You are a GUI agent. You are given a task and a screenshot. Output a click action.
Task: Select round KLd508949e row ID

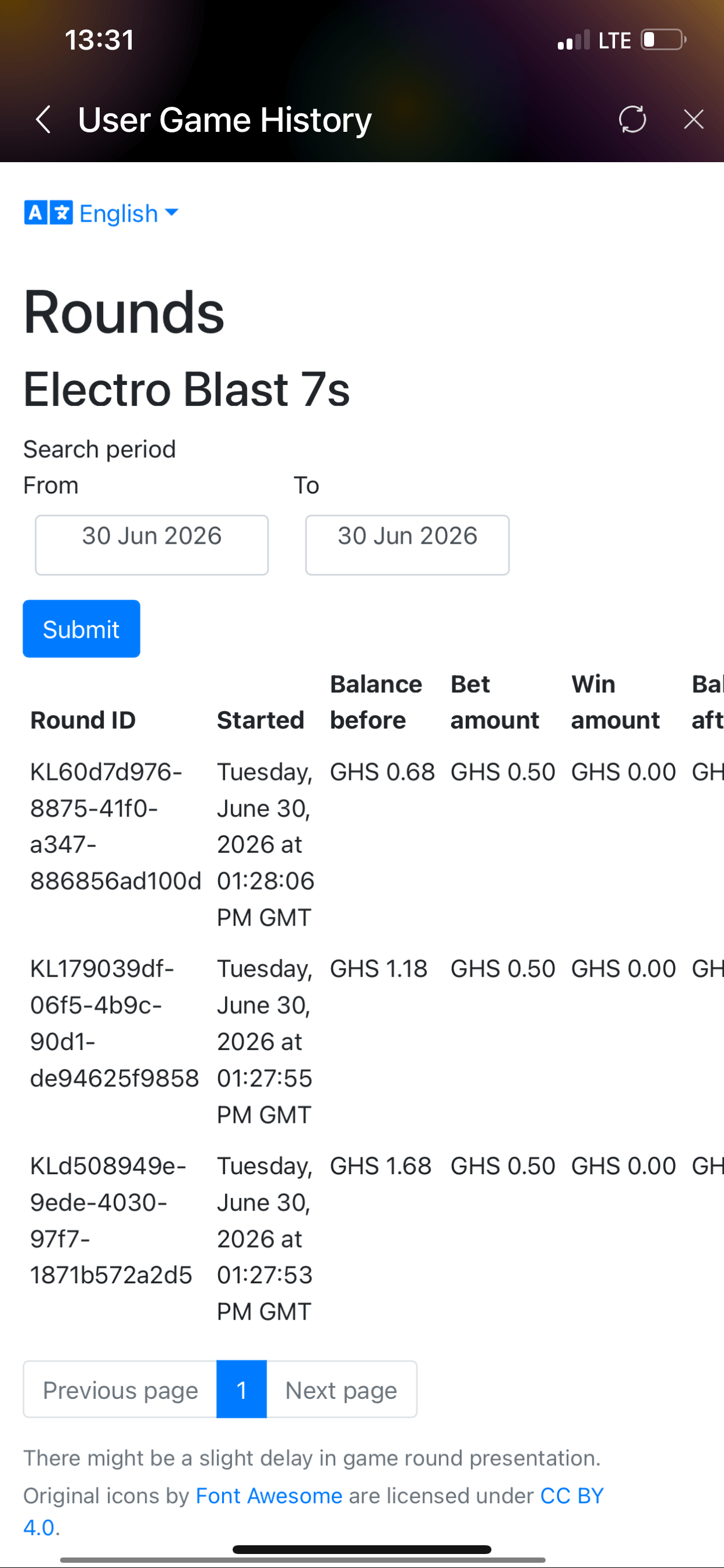click(x=111, y=1220)
